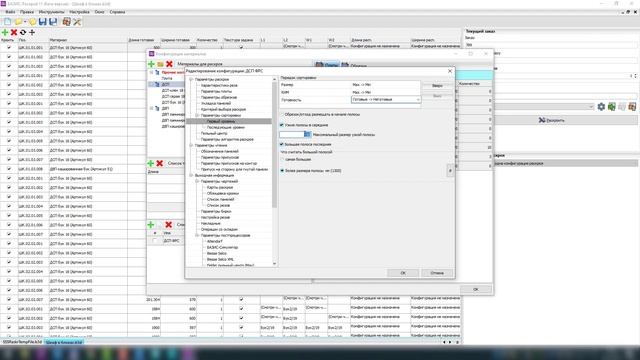Viewport: 640px width, 360px height.
Task: Collapse the Параметры чертежей tree node
Action: (197, 181)
